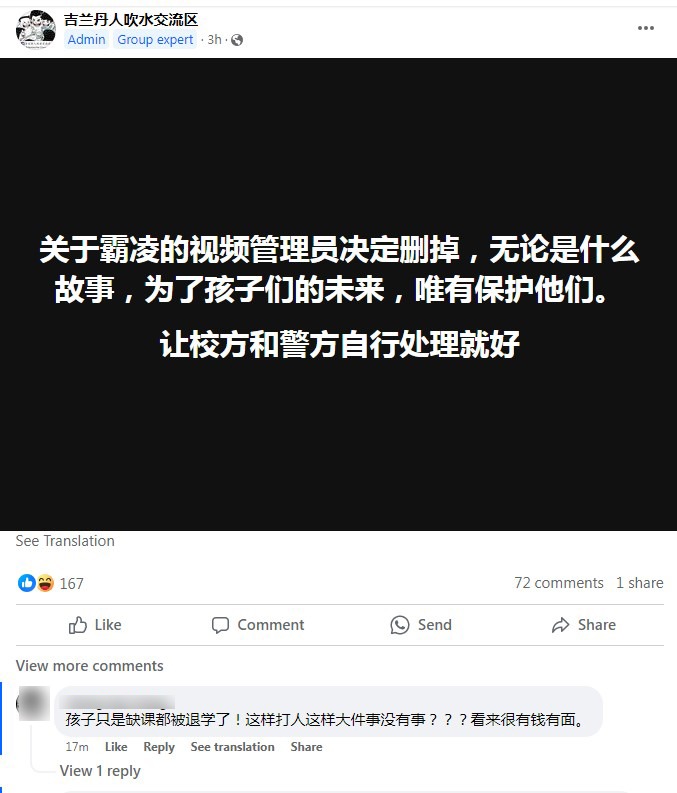Open the three-dot post options menu
The height and width of the screenshot is (793, 677).
[646, 28]
